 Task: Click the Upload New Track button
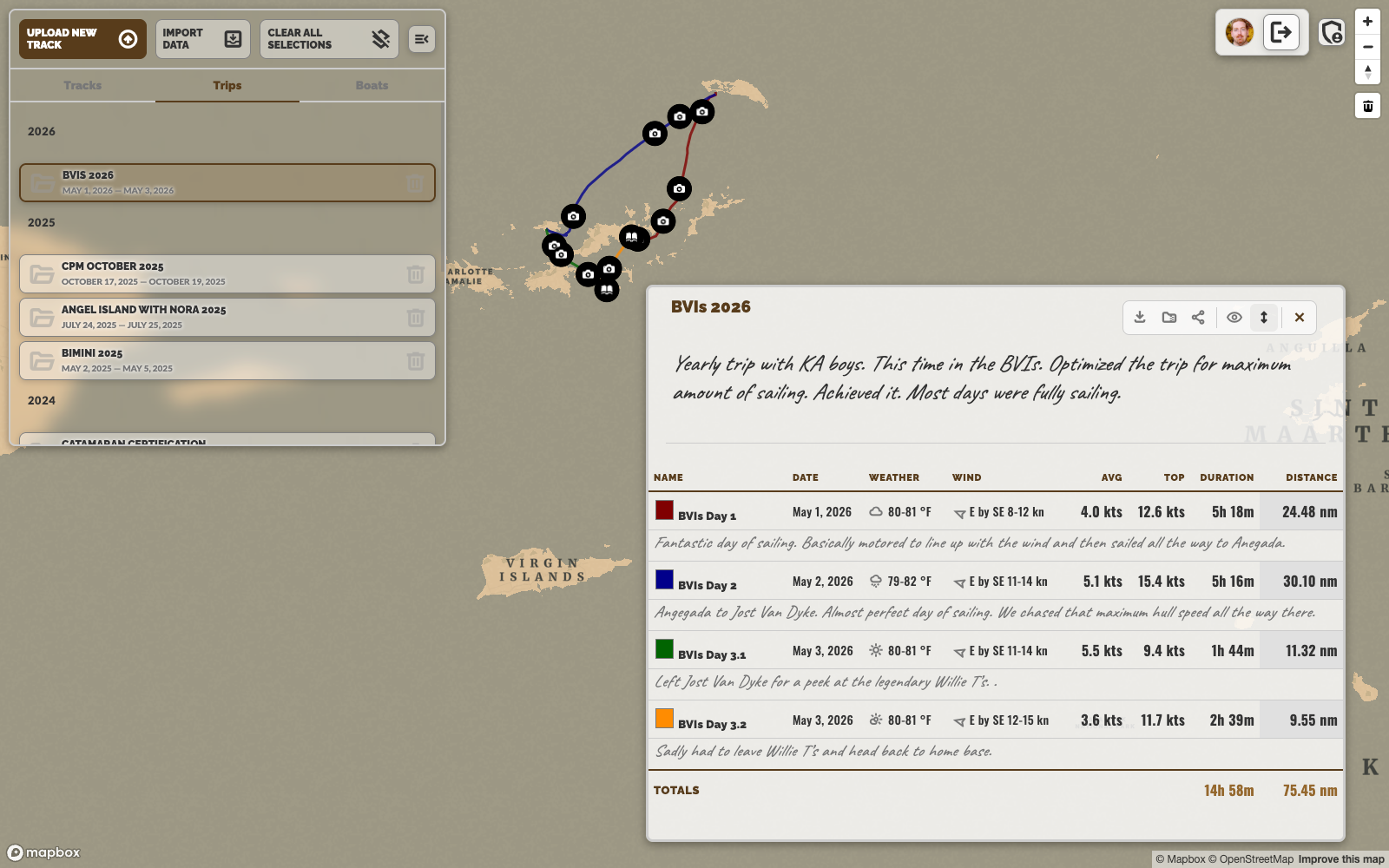tap(82, 39)
